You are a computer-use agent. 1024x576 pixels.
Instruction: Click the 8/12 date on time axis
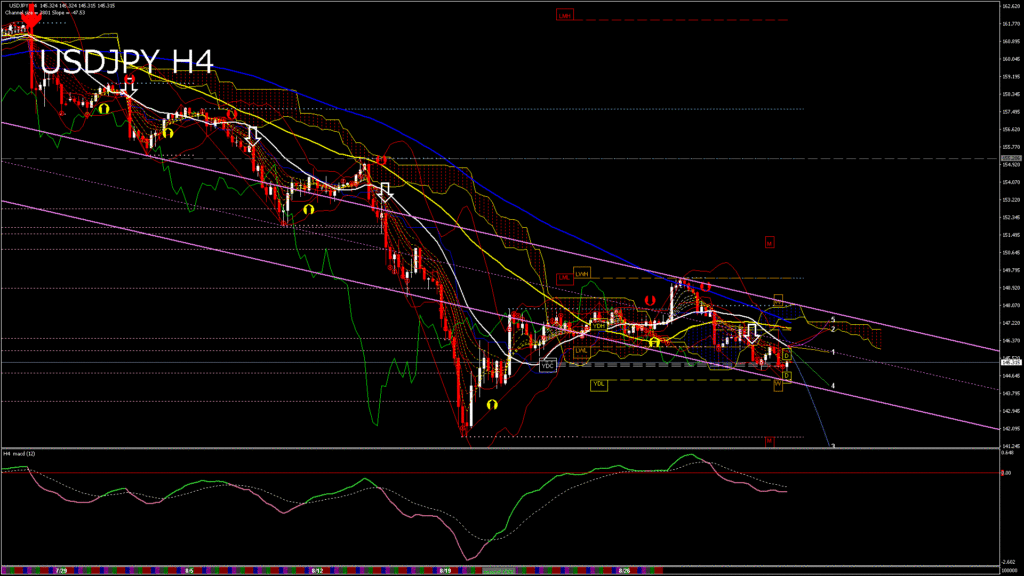(316, 570)
